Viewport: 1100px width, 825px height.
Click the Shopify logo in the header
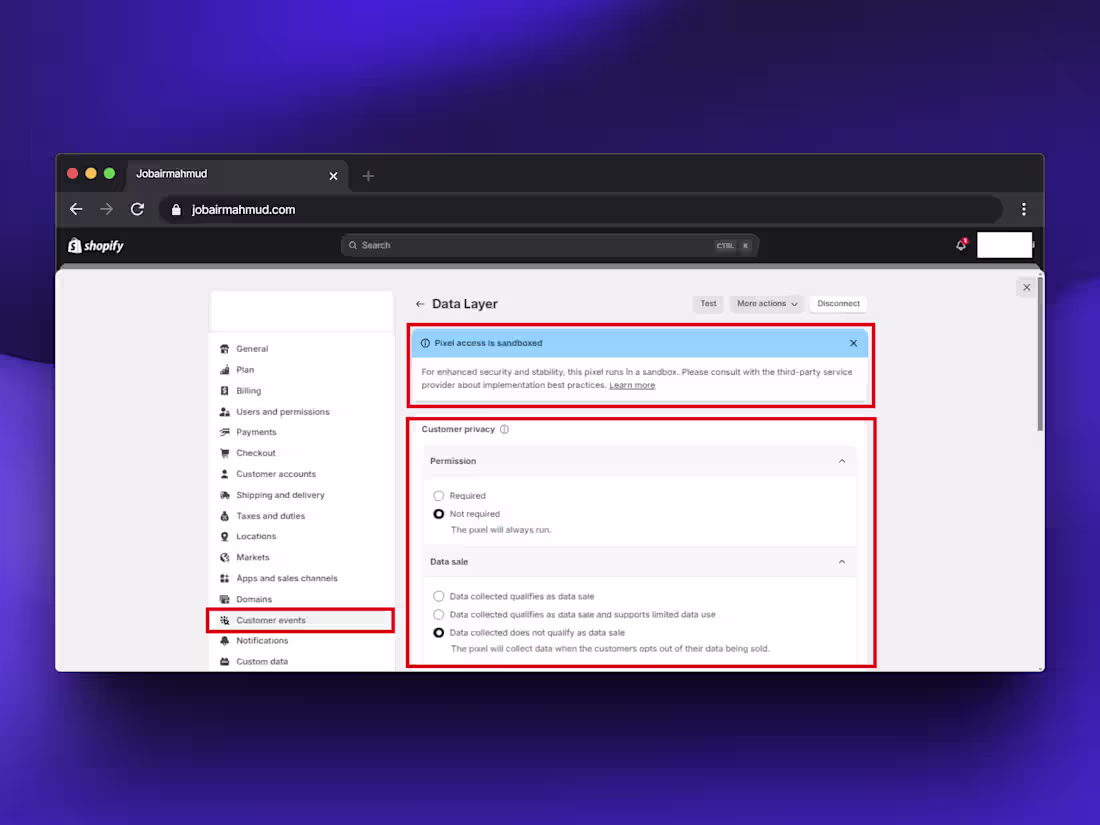[95, 245]
